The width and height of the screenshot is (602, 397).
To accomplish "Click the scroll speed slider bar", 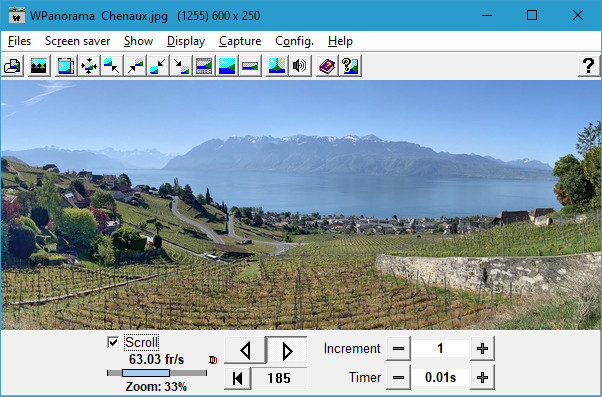I will 157,373.
